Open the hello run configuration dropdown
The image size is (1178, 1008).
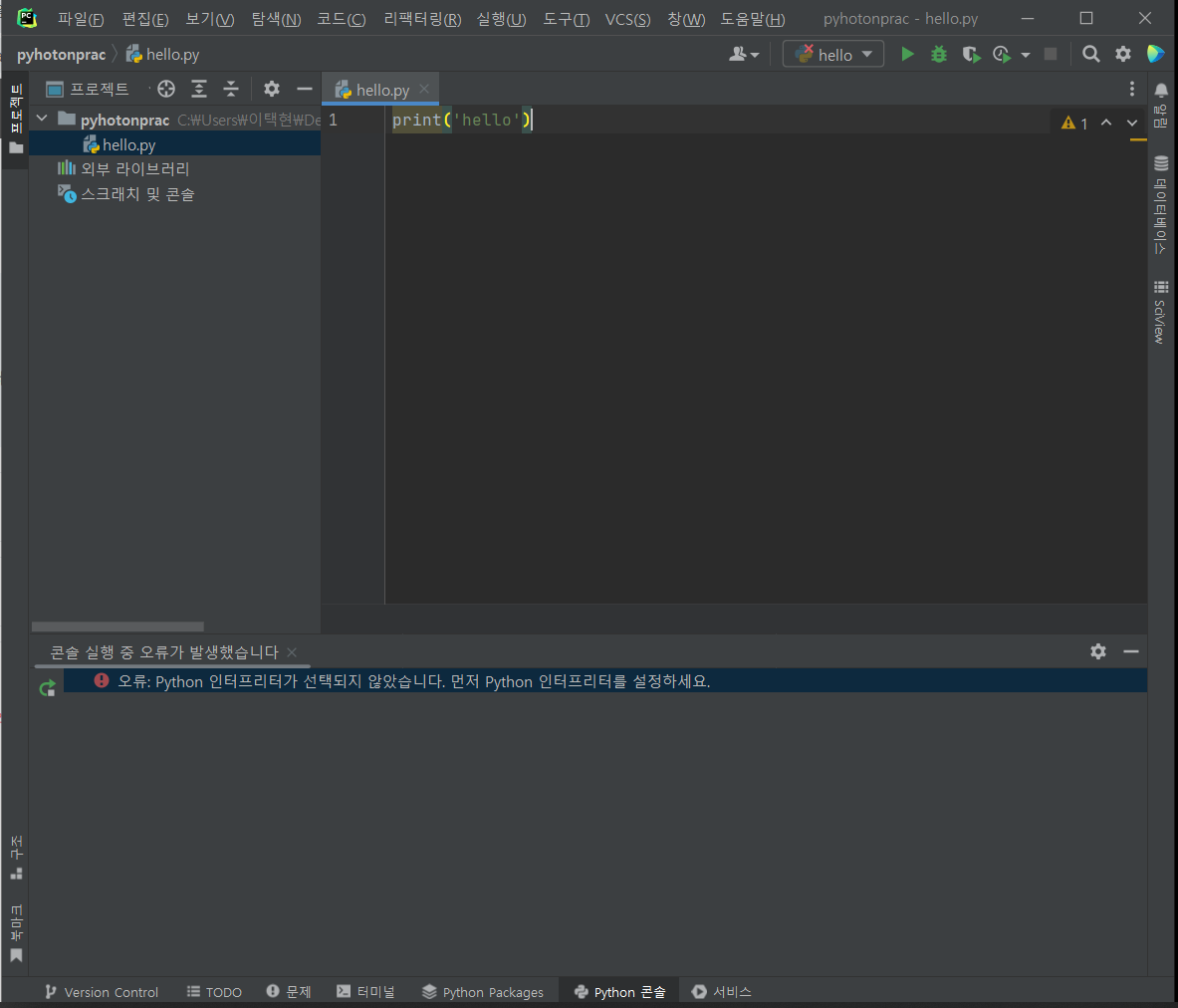pos(833,54)
